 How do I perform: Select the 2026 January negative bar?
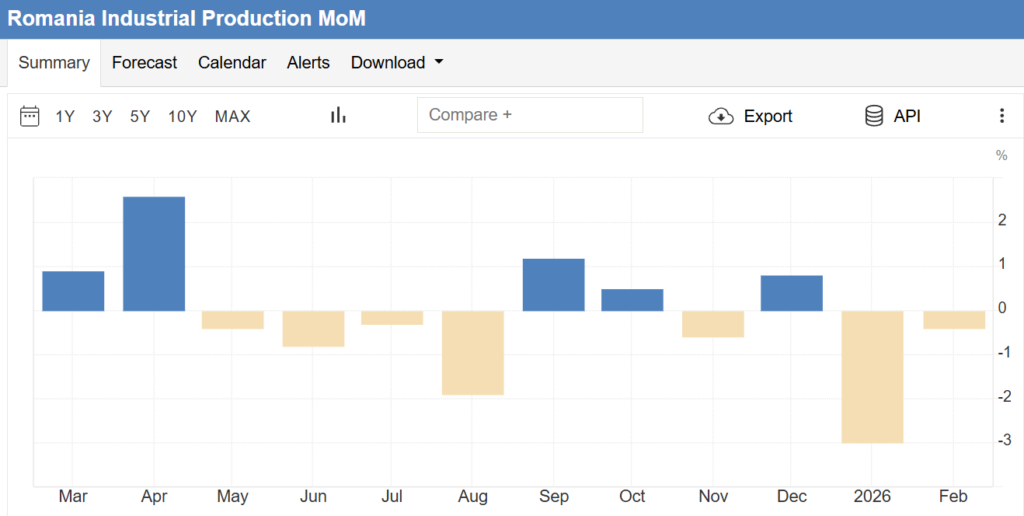click(x=872, y=376)
